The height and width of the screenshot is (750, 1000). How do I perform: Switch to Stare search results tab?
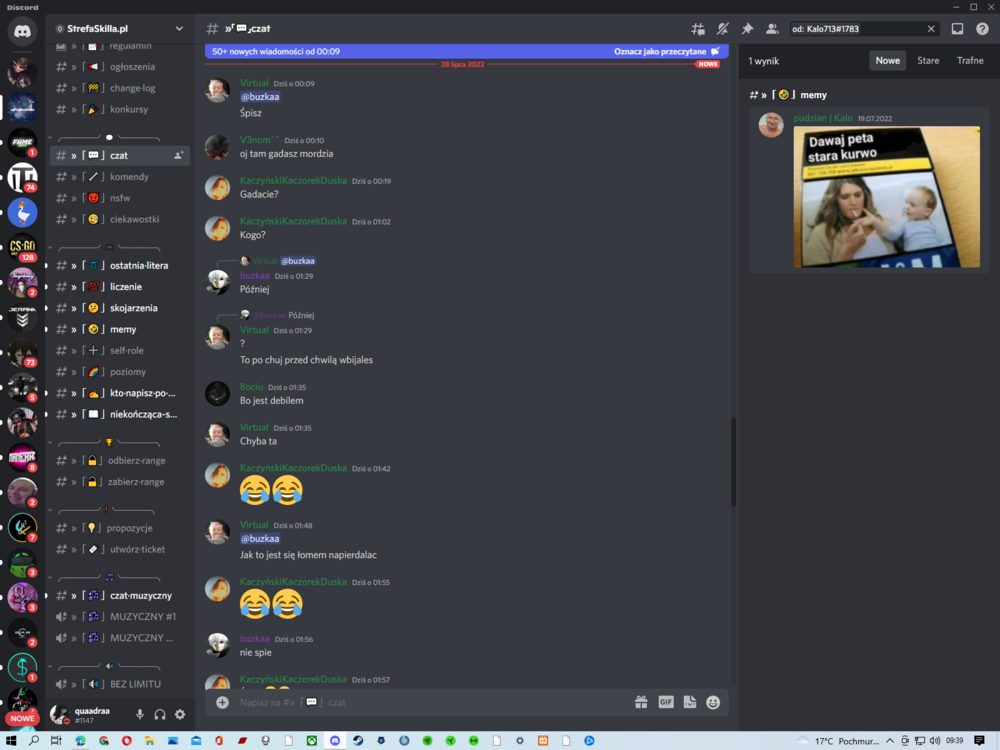pos(928,61)
